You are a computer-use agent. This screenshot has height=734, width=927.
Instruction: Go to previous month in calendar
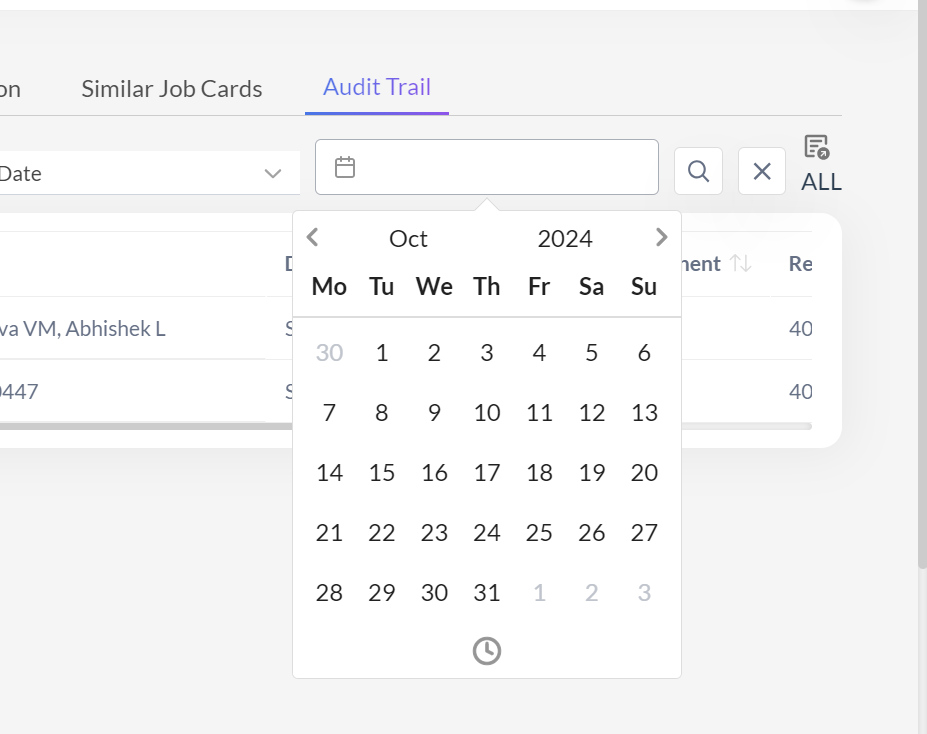click(x=312, y=237)
